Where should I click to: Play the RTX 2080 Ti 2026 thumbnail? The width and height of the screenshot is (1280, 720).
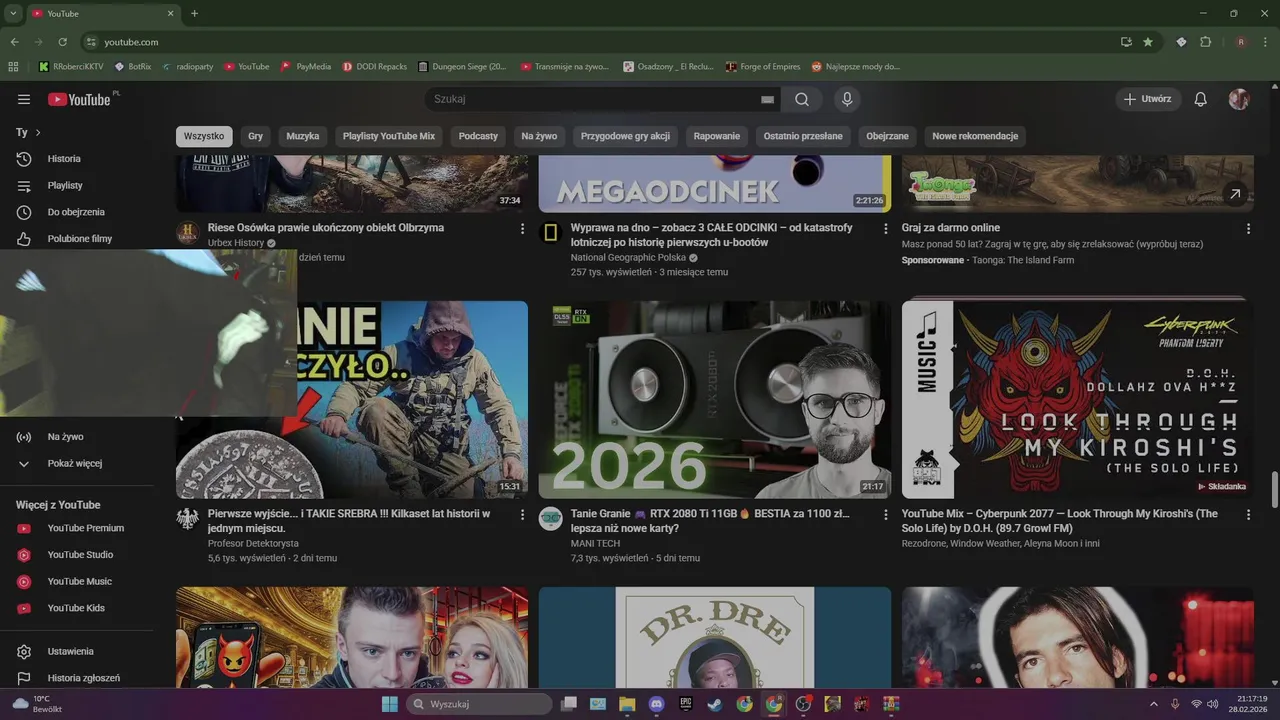pyautogui.click(x=715, y=400)
